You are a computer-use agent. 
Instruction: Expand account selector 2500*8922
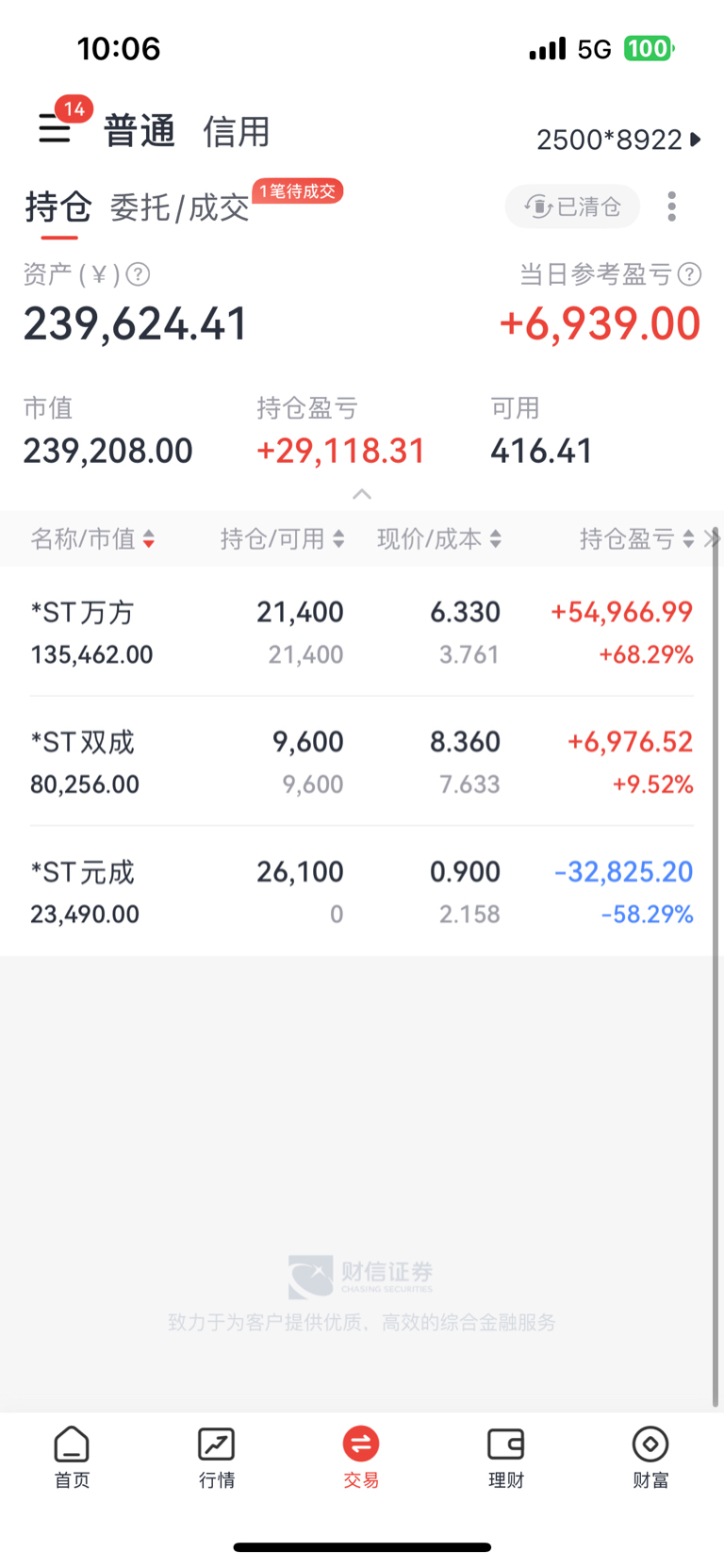618,140
